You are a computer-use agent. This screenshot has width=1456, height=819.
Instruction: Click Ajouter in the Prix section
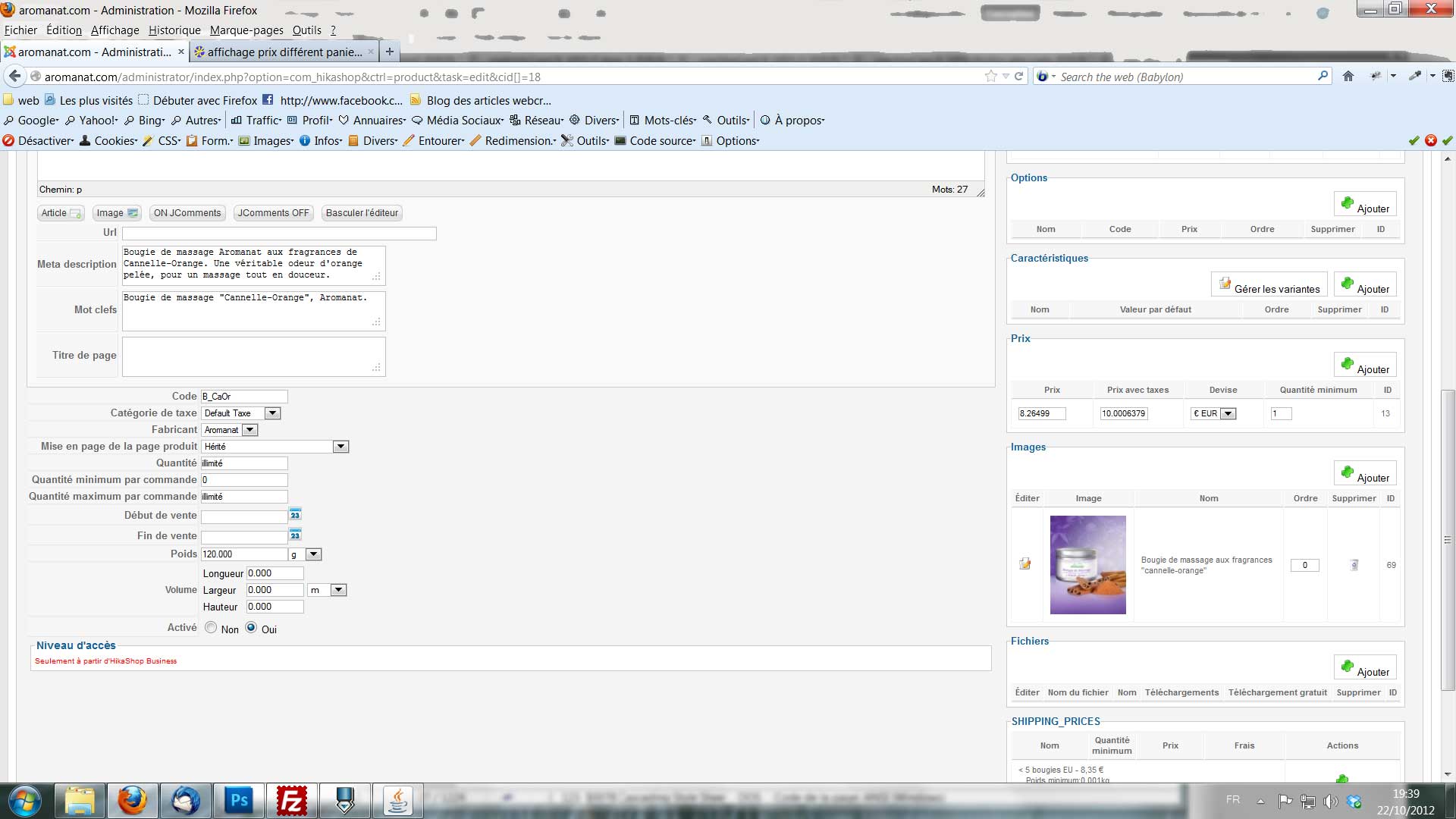(1365, 365)
